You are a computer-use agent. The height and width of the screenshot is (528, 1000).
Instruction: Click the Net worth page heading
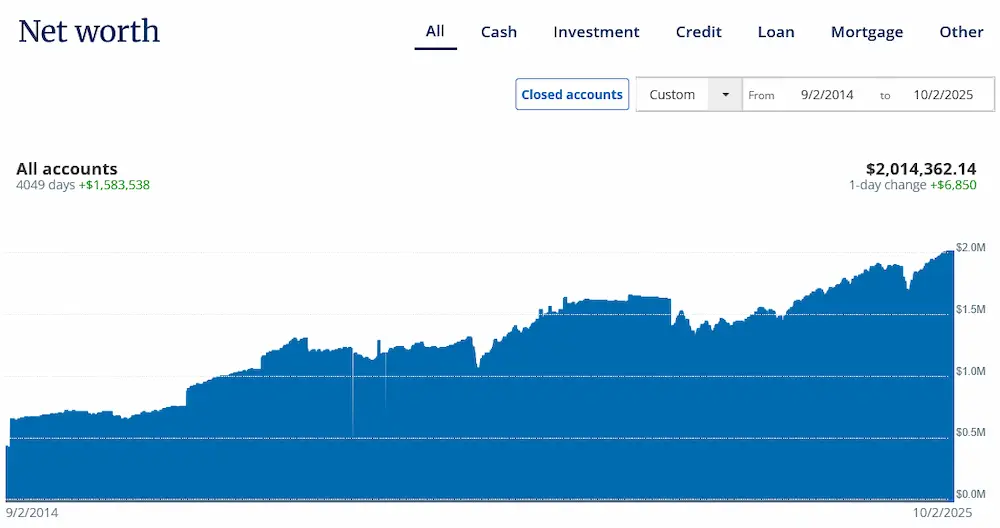click(89, 31)
